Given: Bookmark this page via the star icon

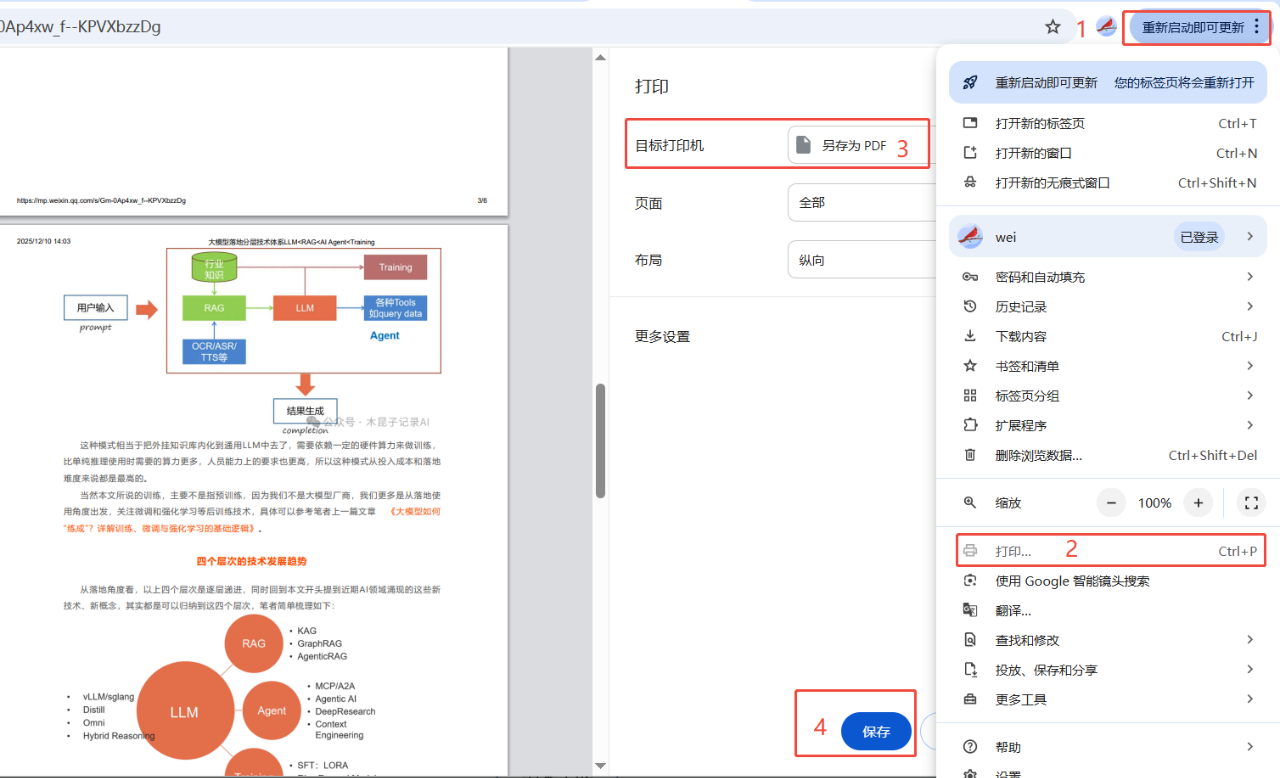Looking at the screenshot, I should [1053, 28].
